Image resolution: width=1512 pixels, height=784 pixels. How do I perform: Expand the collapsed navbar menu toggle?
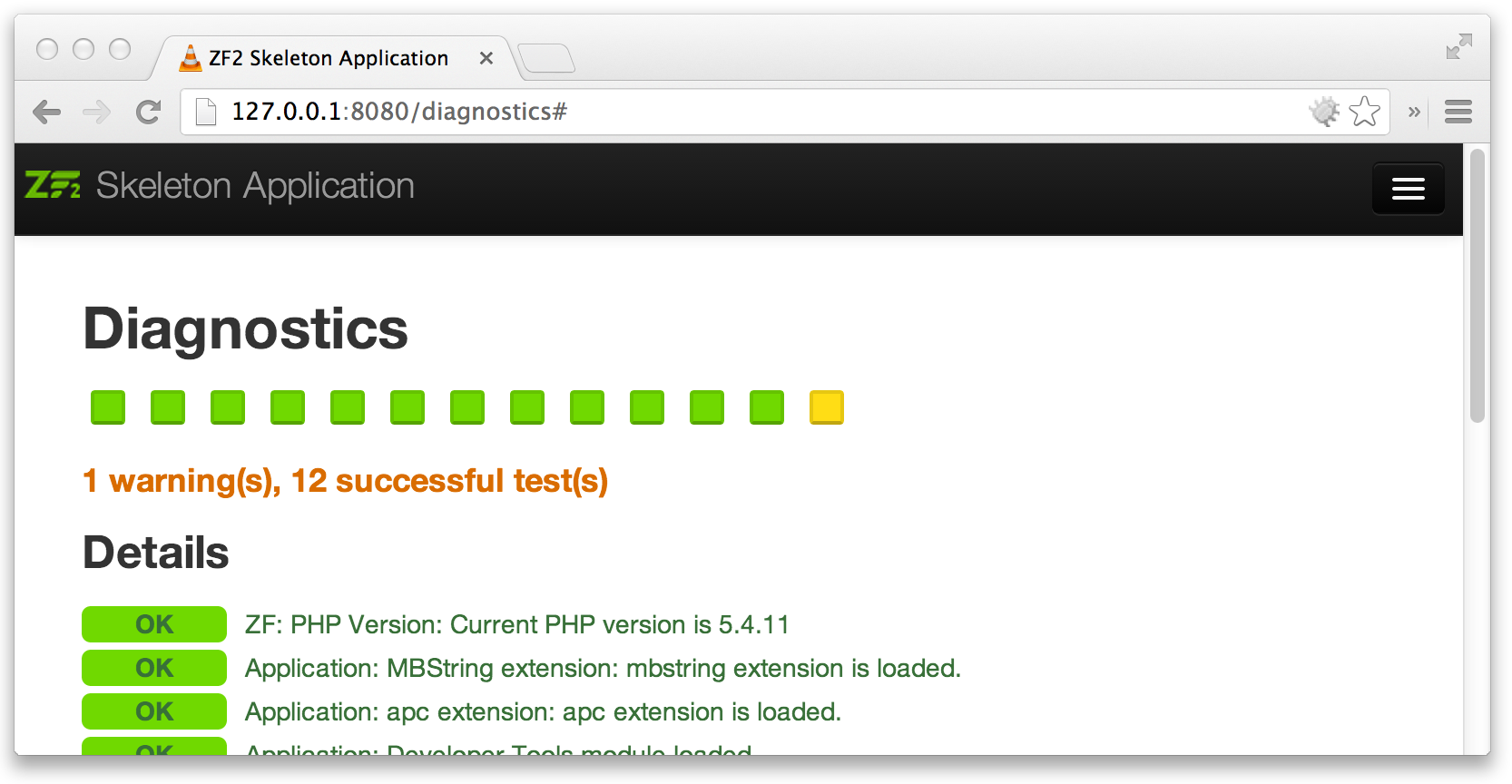pos(1408,189)
